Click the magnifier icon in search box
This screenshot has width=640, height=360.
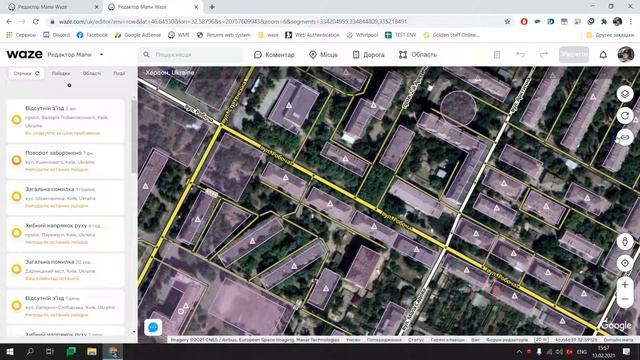click(146, 54)
